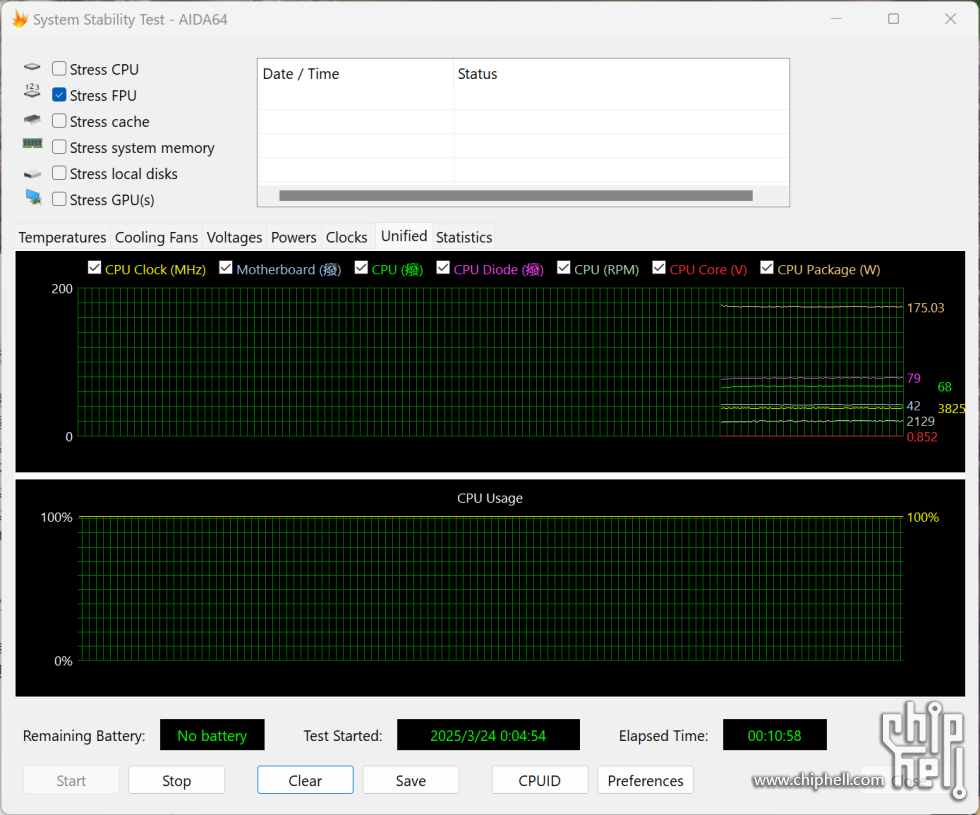This screenshot has height=815, width=980.
Task: Toggle CPU Core (V) graph checkbox
Action: [659, 268]
